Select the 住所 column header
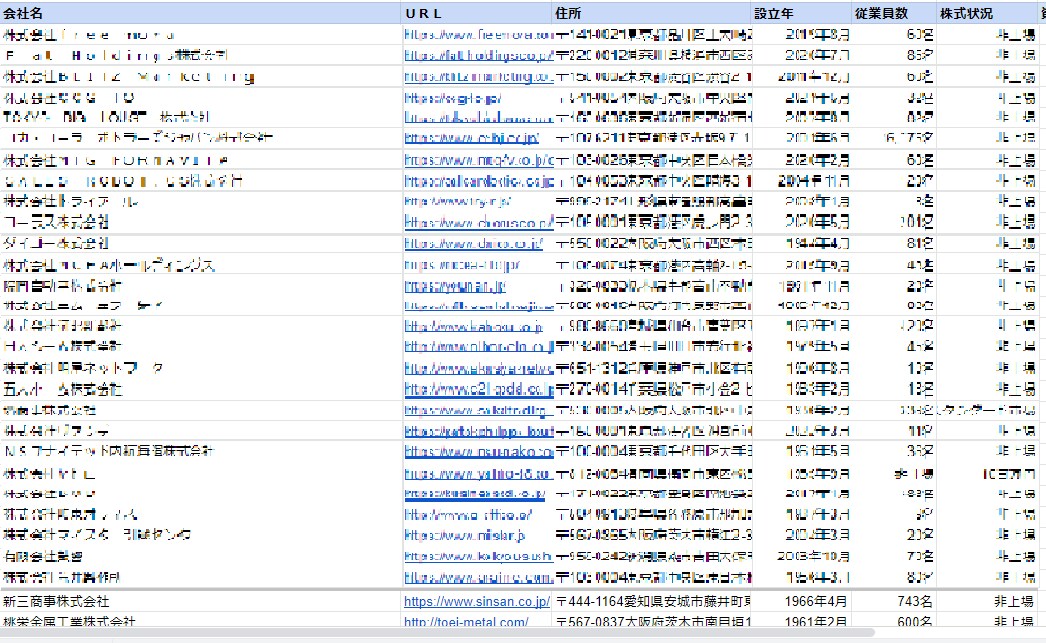Screen dimensions: 1046x643 coord(652,13)
